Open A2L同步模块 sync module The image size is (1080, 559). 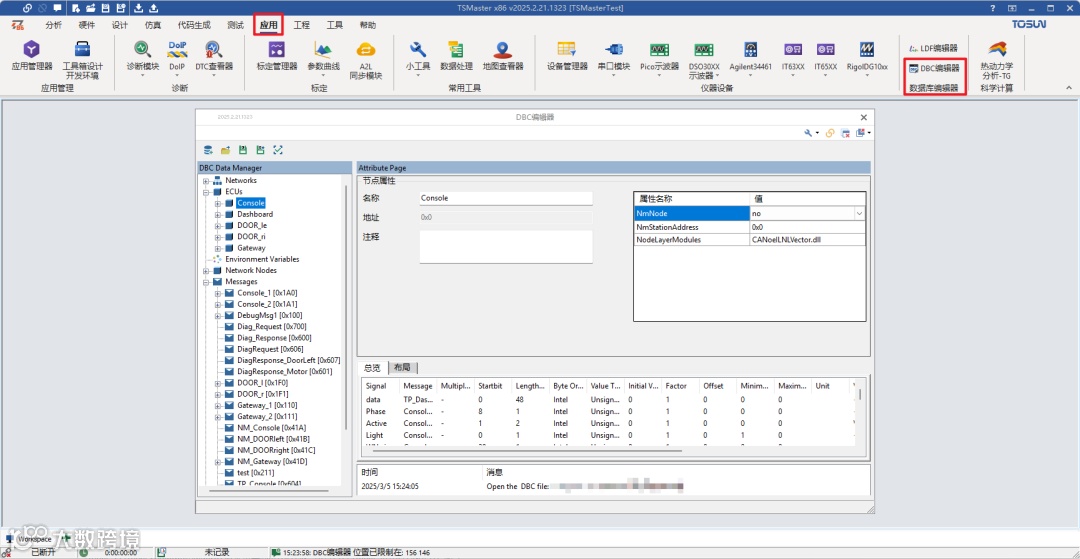pyautogui.click(x=365, y=61)
